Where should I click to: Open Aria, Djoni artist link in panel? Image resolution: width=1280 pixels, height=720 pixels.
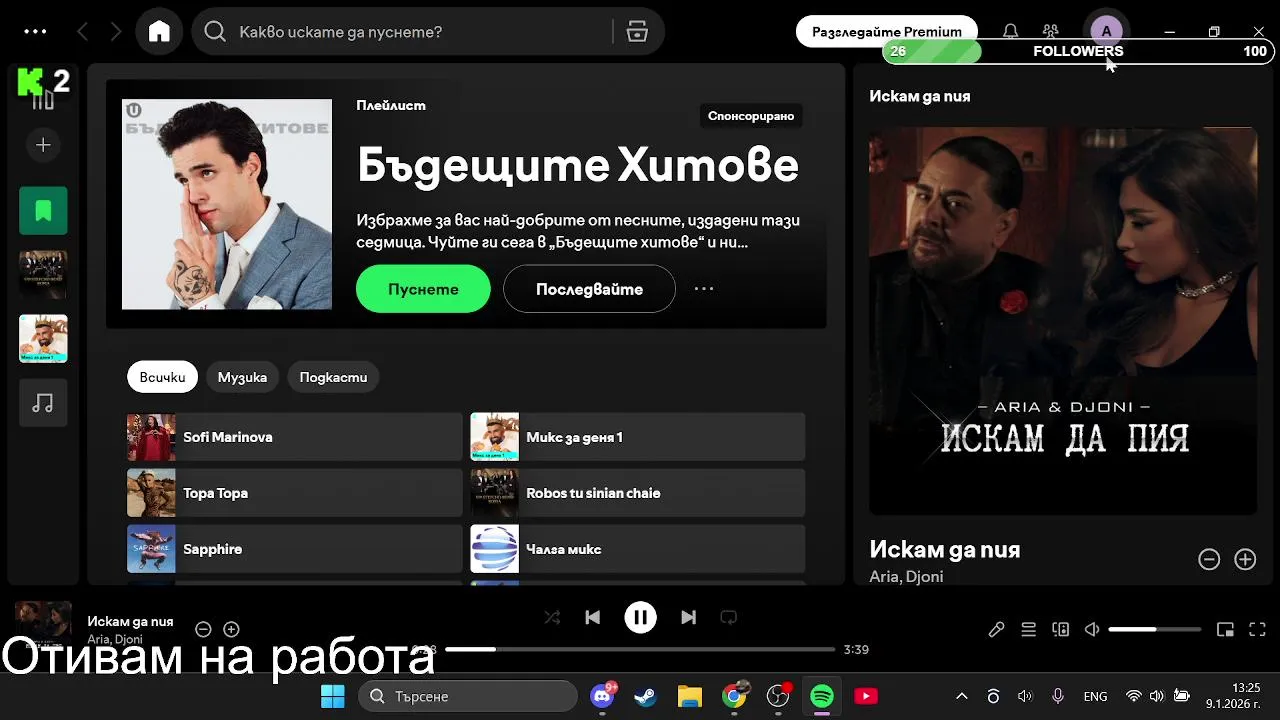coord(906,576)
